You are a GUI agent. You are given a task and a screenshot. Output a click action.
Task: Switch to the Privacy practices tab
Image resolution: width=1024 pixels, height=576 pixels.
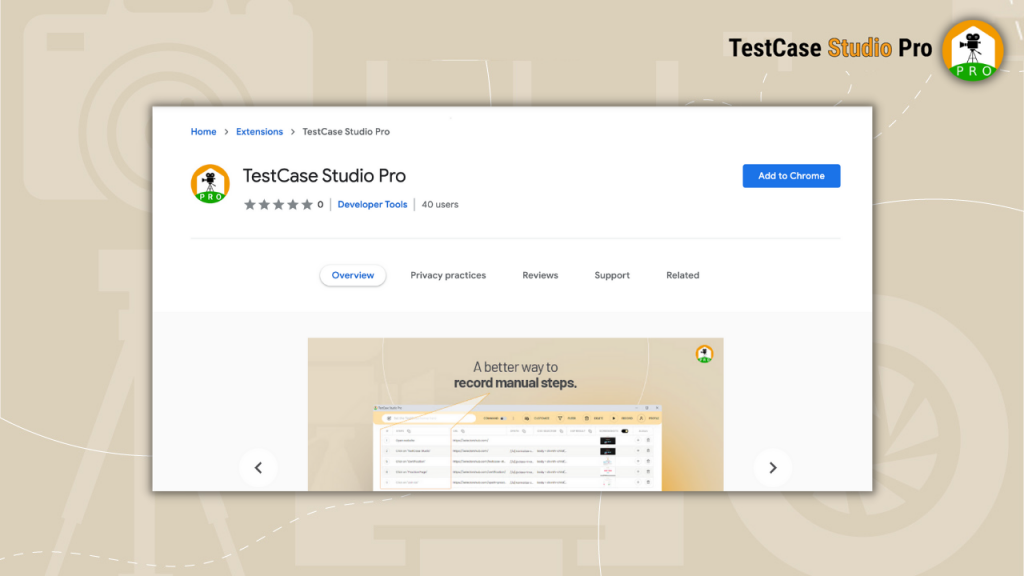[x=448, y=275]
